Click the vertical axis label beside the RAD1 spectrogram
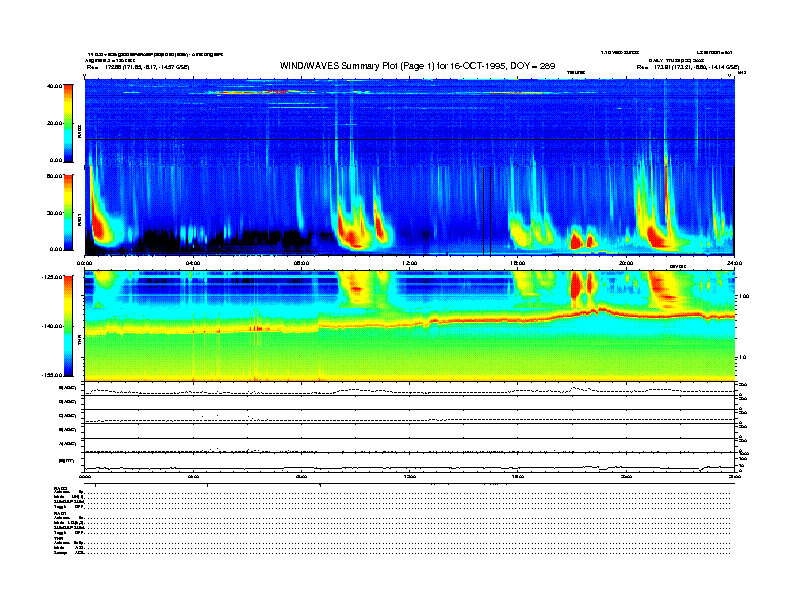 79,219
